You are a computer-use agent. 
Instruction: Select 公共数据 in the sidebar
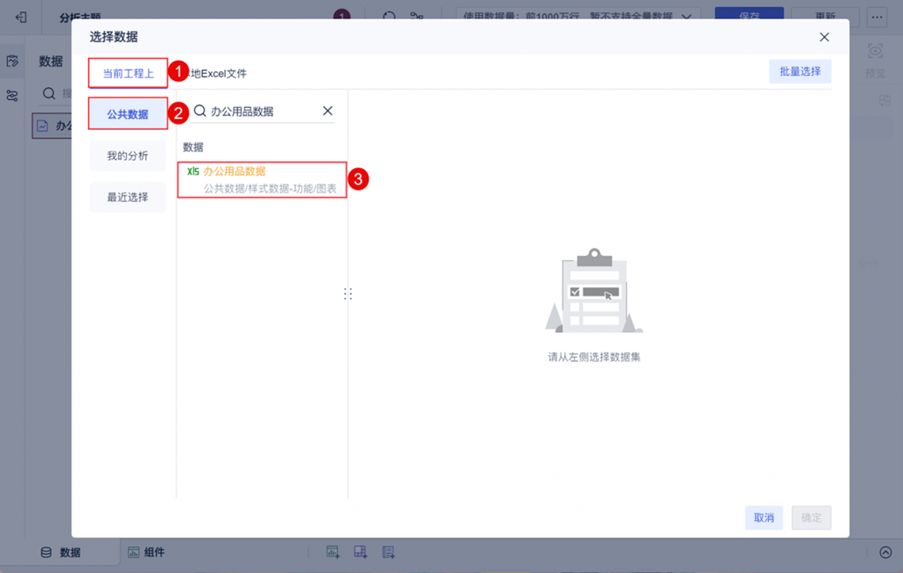(128, 114)
